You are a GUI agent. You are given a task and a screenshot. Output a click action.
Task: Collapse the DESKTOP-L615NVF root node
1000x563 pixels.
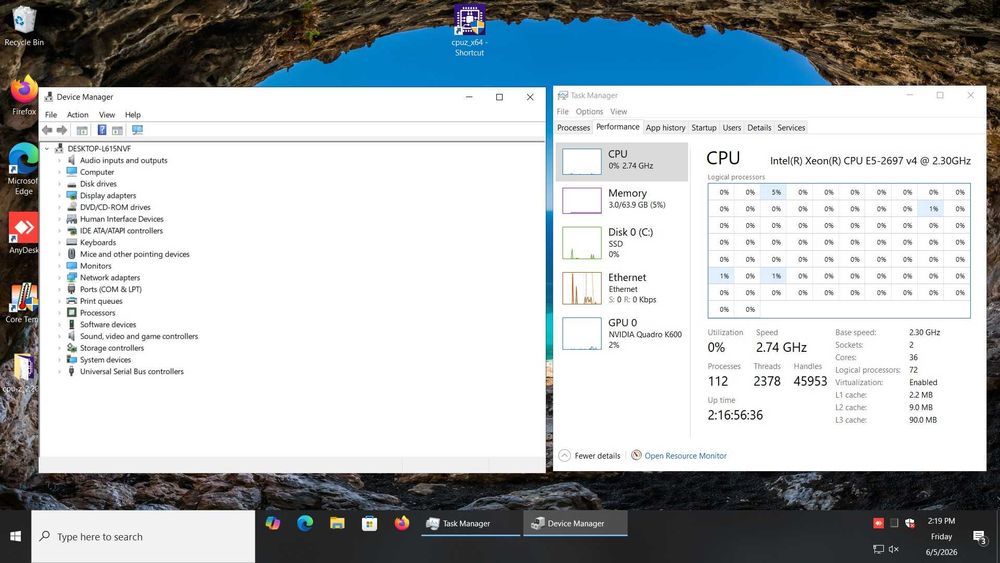[x=47, y=149]
